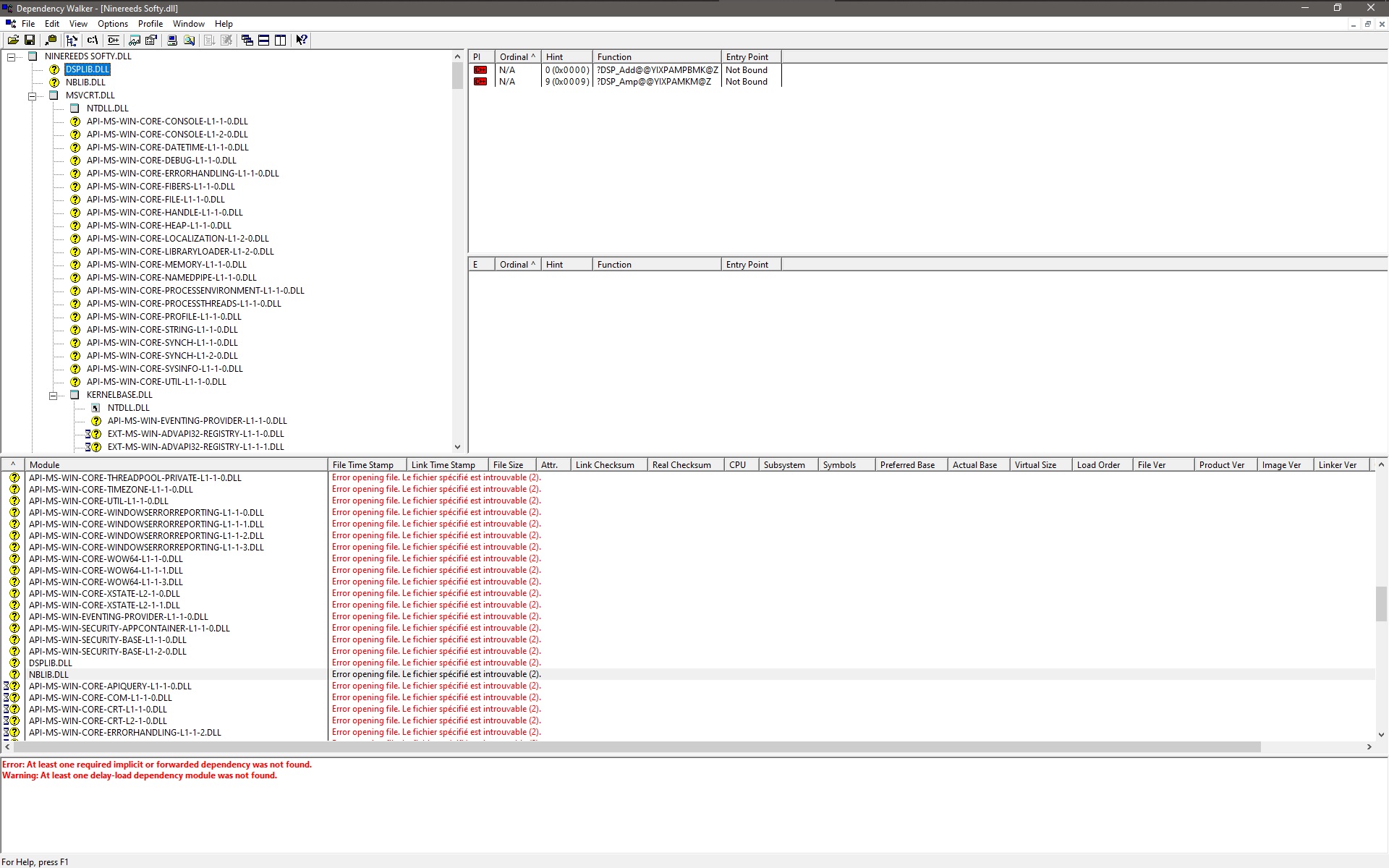This screenshot has height=868, width=1389.
Task: Open the Edit menu
Action: (52, 24)
